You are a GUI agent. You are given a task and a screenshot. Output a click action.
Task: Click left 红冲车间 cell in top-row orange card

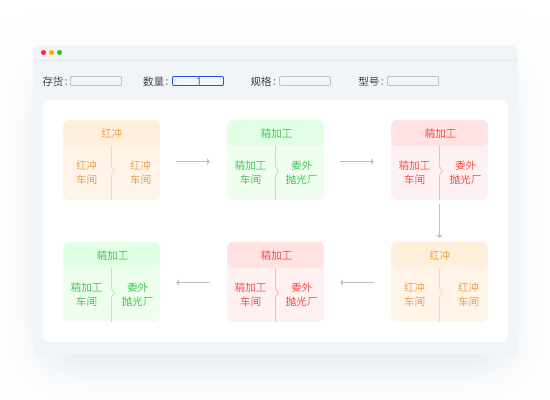86,172
